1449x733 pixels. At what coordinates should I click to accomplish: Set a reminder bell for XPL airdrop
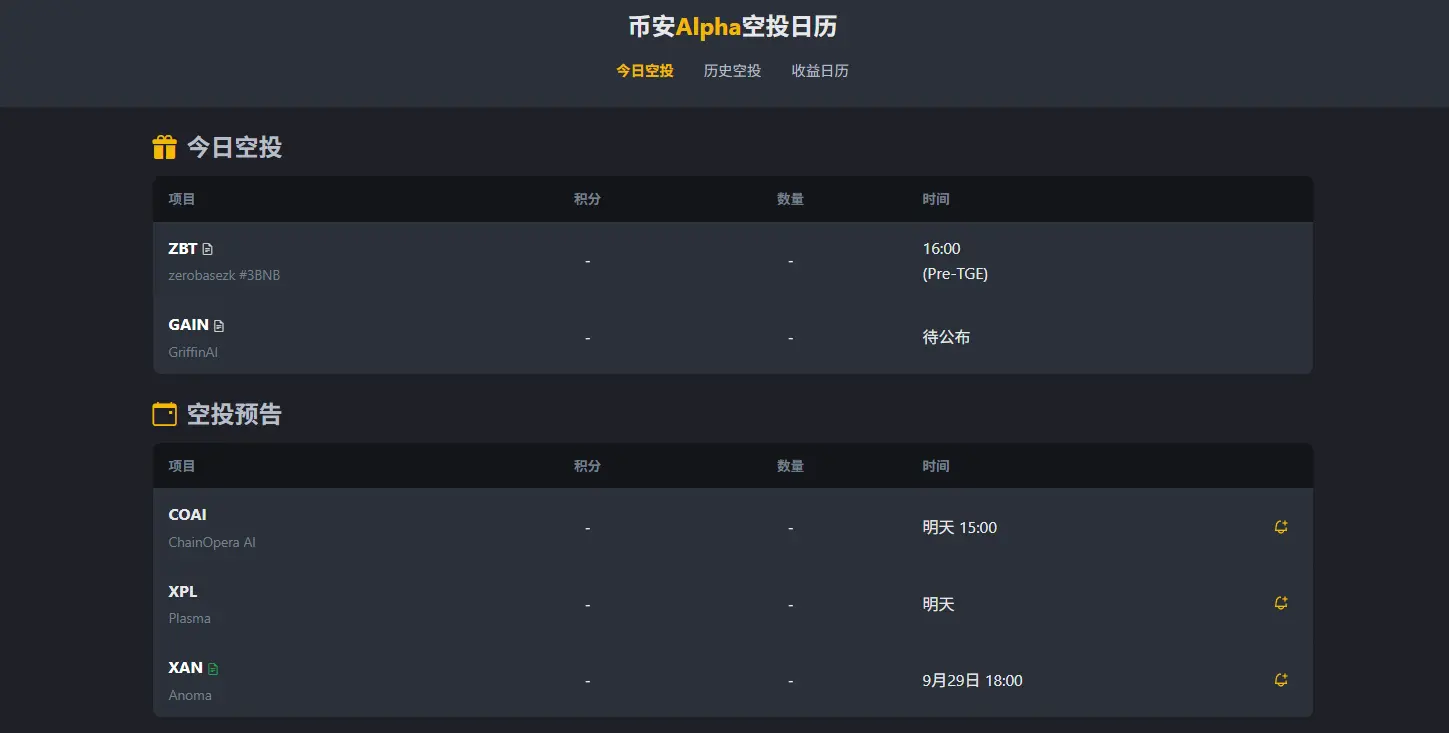click(x=1280, y=603)
